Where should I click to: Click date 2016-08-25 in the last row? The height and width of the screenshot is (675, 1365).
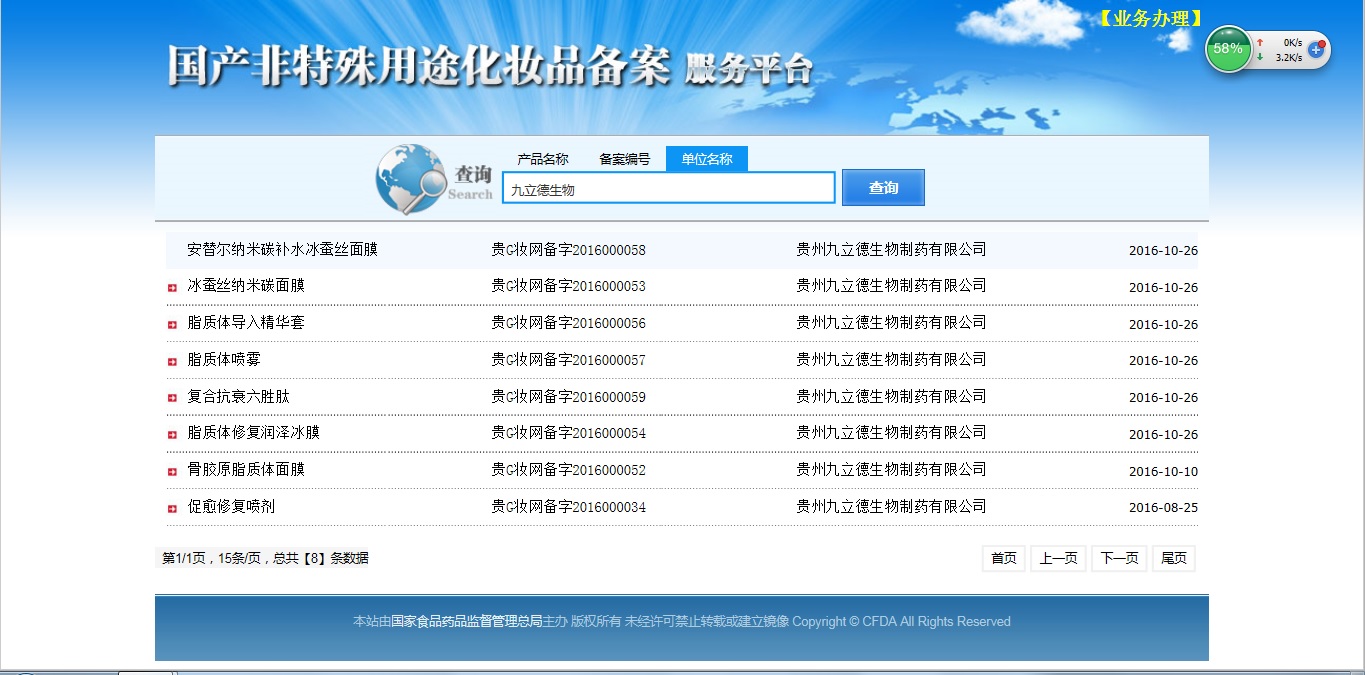click(1163, 508)
